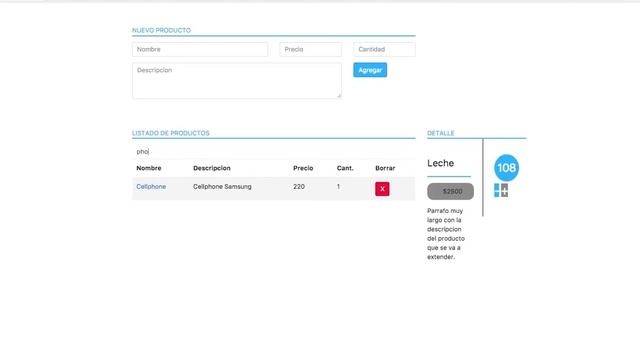Delete the Cellphone row with red X
This screenshot has height=360, width=640.
click(382, 189)
